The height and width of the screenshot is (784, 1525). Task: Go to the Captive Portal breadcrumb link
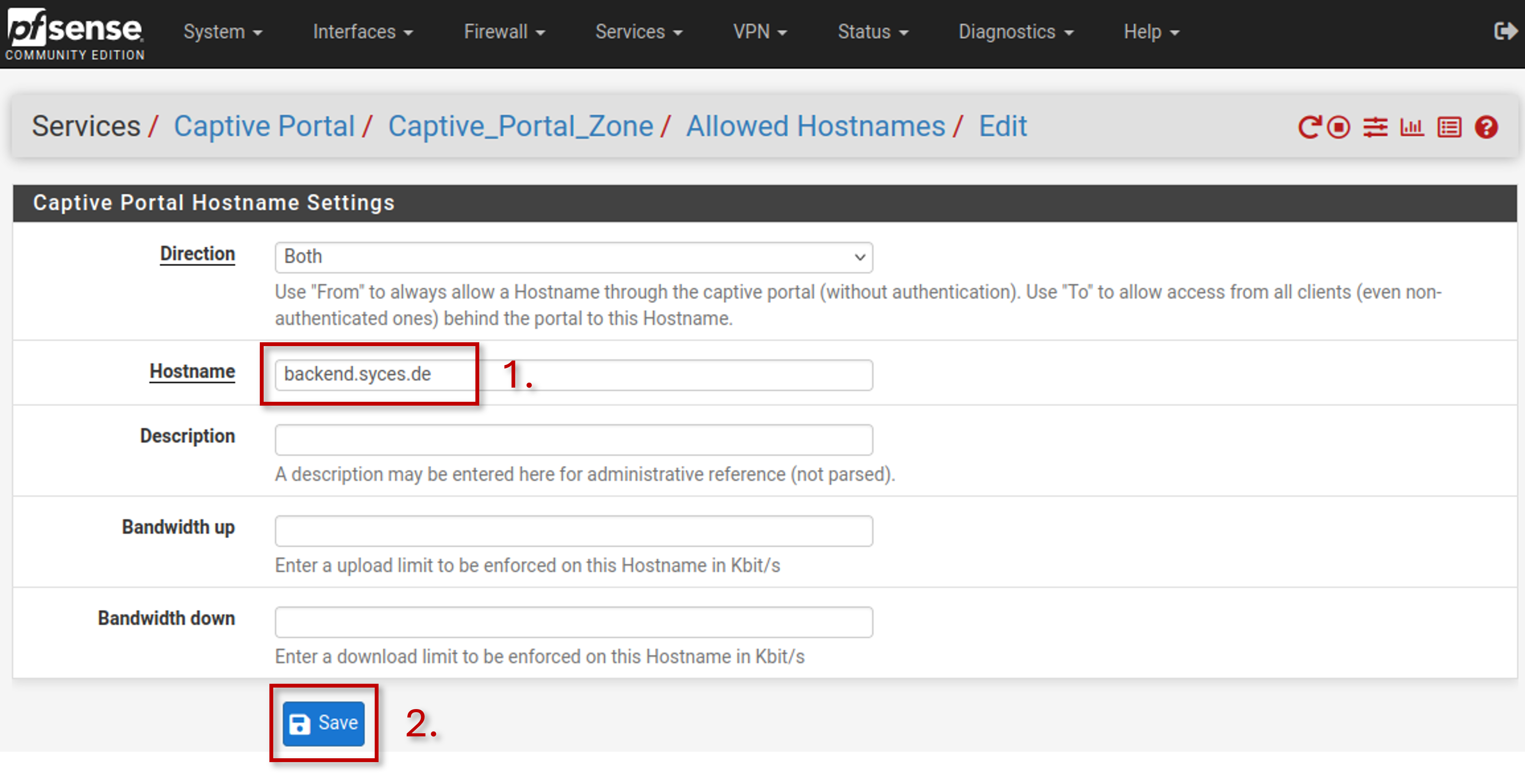coord(264,126)
